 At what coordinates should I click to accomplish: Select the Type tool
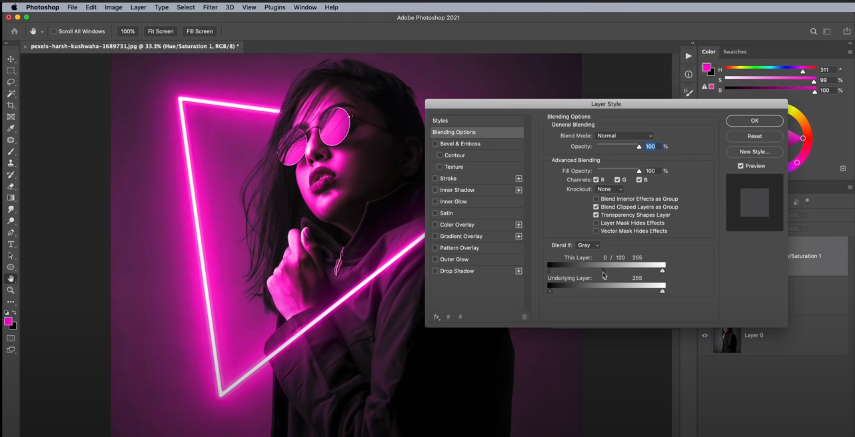(11, 244)
